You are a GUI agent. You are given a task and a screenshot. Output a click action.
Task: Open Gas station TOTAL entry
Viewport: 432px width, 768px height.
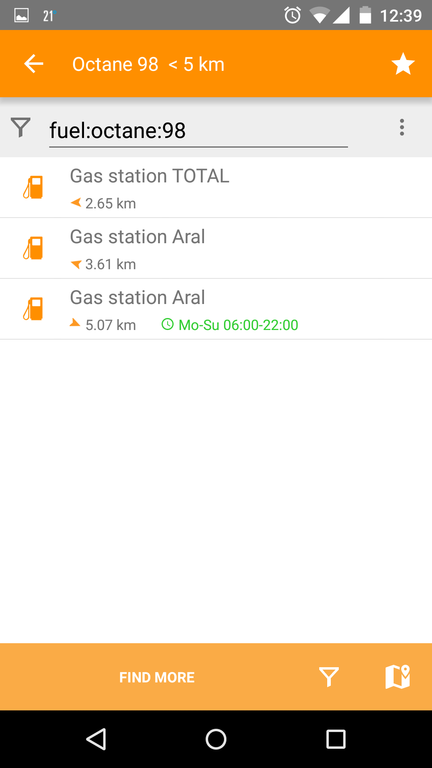click(216, 188)
